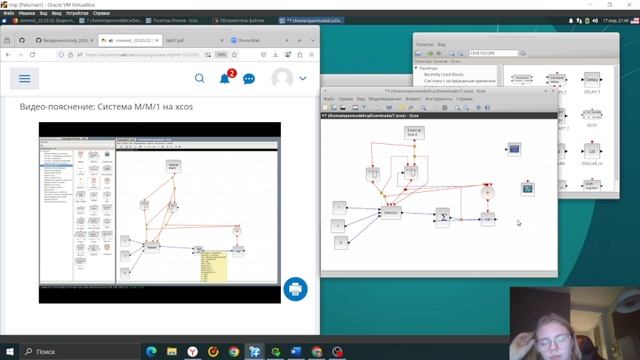This screenshot has width=640, height=360.
Task: Play the M/M/1 xcos explanation video
Action: [160, 213]
